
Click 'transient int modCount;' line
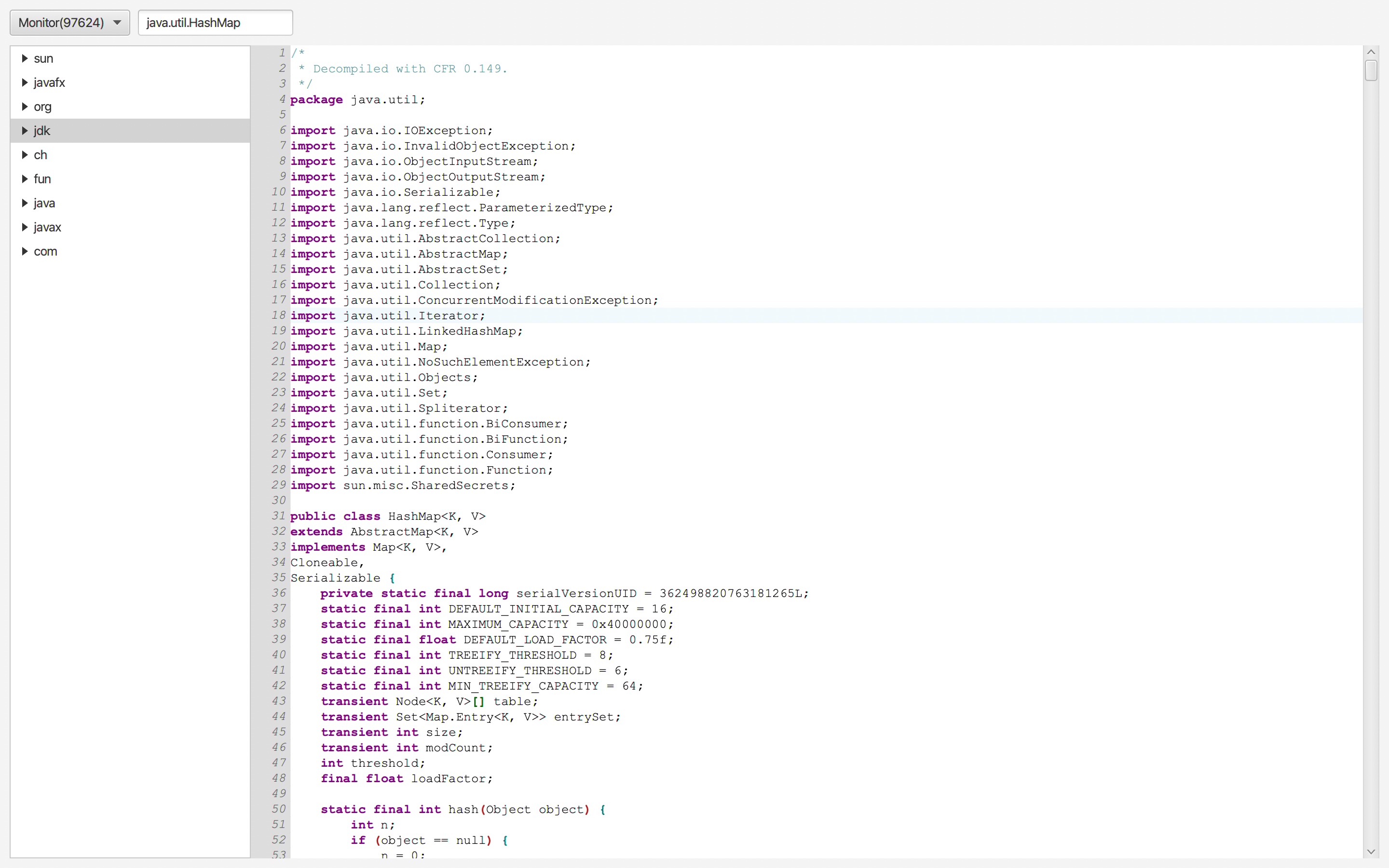(407, 748)
